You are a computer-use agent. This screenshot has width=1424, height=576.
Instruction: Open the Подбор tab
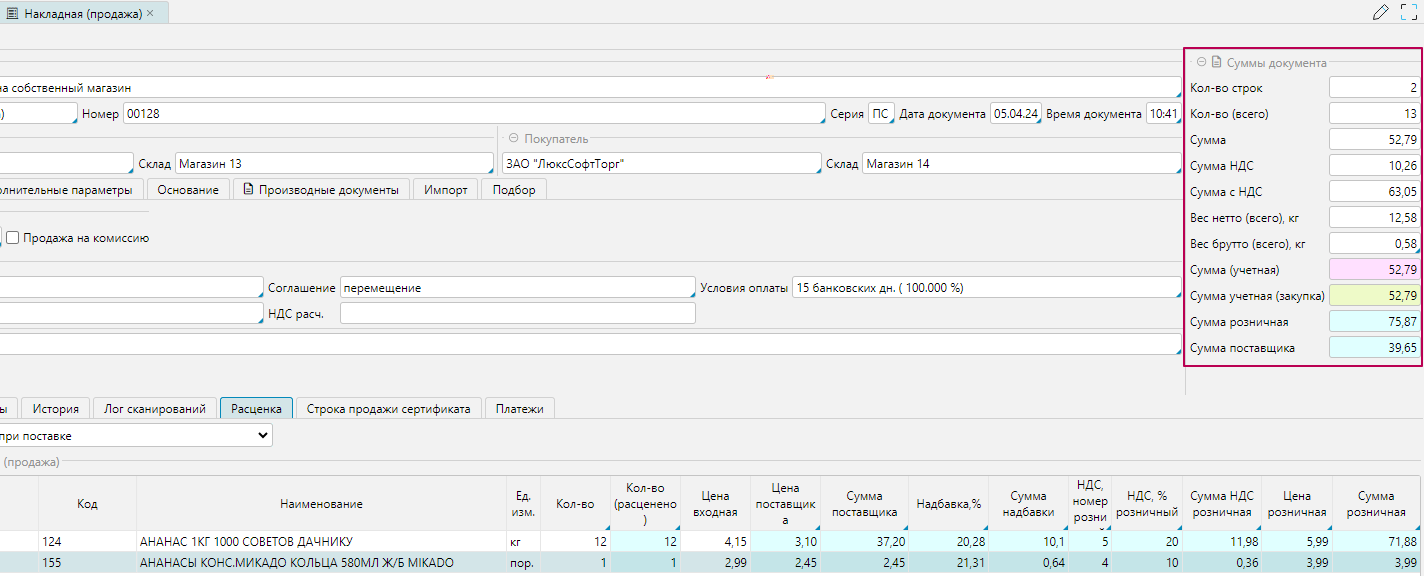coord(513,189)
